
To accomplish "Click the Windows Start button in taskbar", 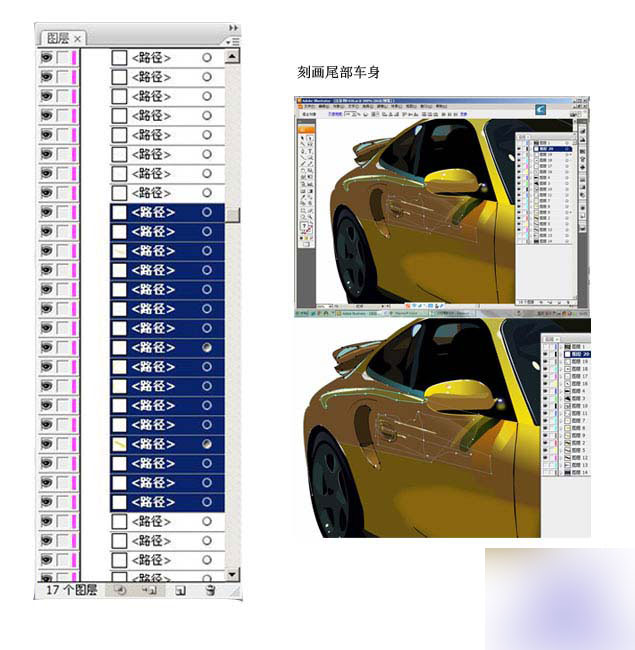I will pyautogui.click(x=302, y=314).
